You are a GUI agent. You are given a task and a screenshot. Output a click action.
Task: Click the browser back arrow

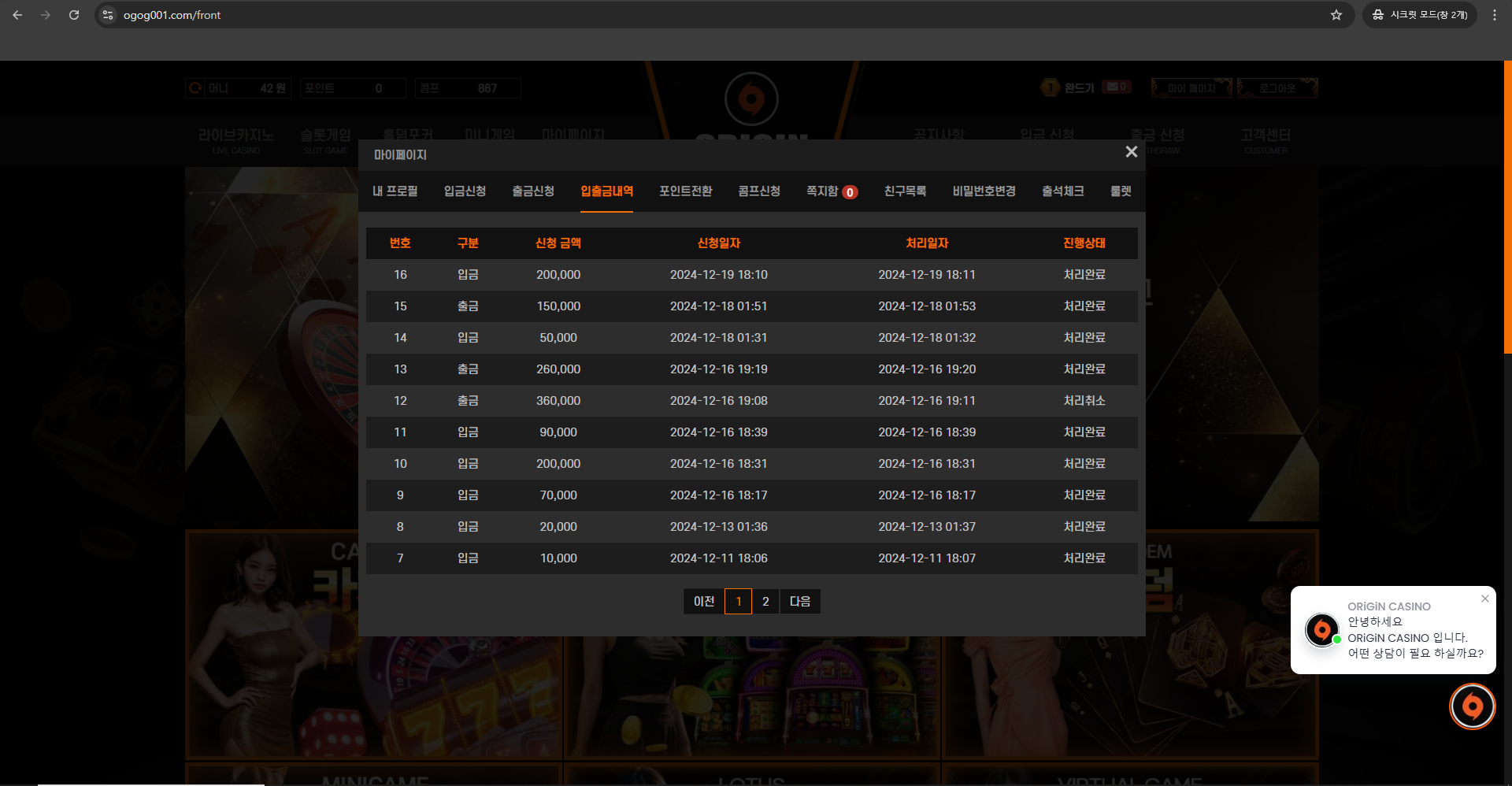(17, 15)
